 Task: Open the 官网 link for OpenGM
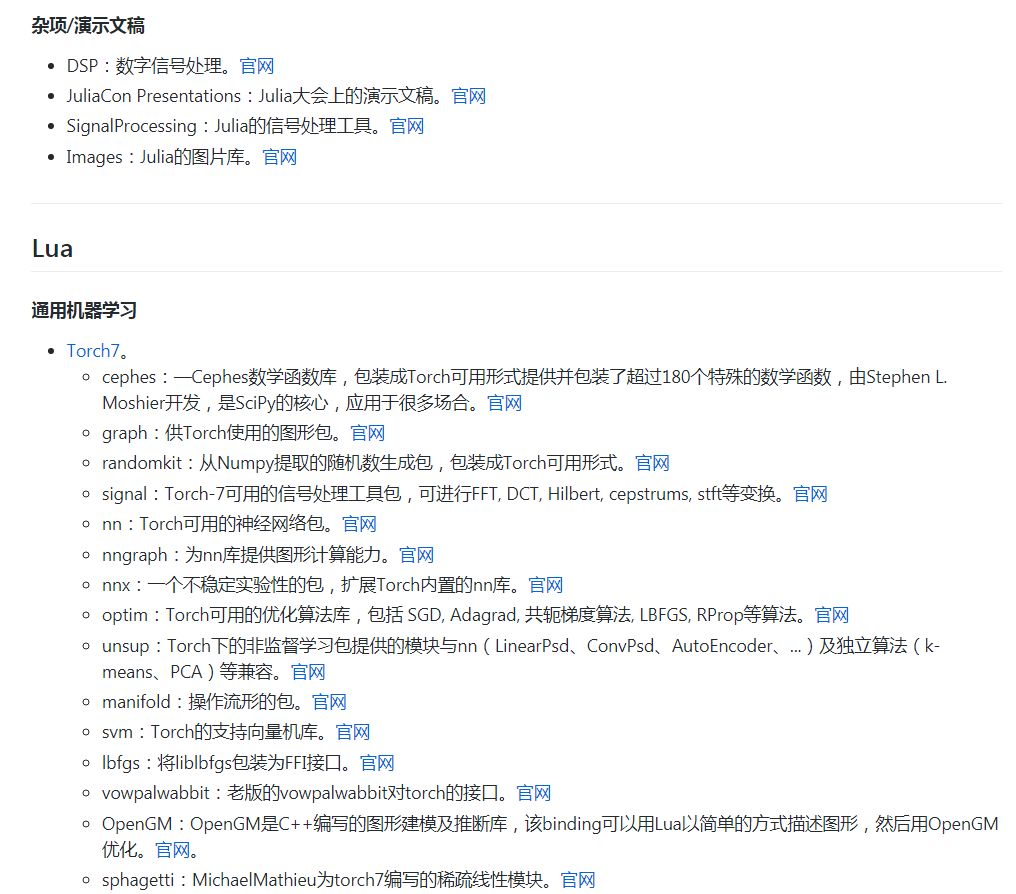tap(173, 850)
